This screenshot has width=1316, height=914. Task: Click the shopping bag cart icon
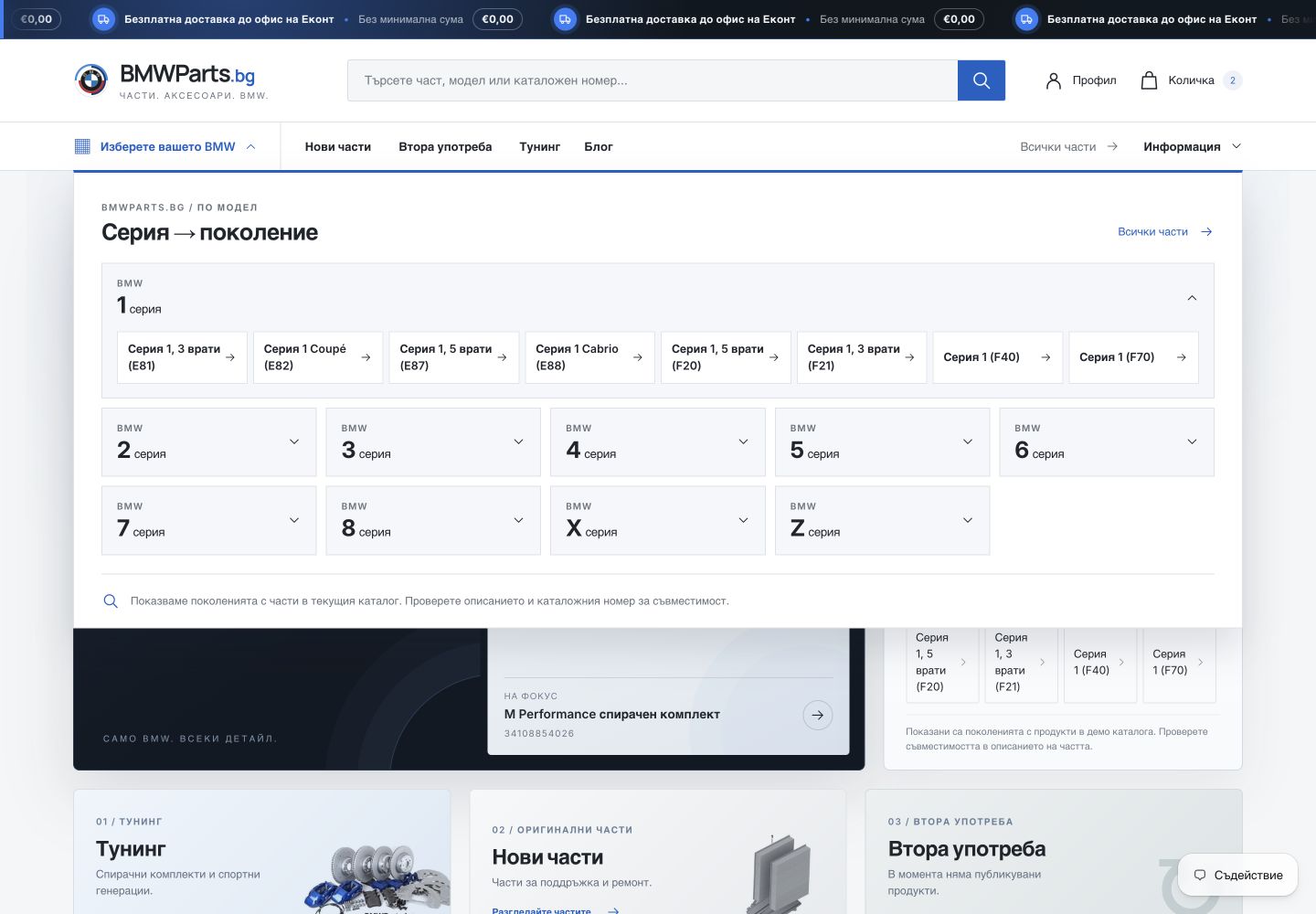tap(1149, 80)
